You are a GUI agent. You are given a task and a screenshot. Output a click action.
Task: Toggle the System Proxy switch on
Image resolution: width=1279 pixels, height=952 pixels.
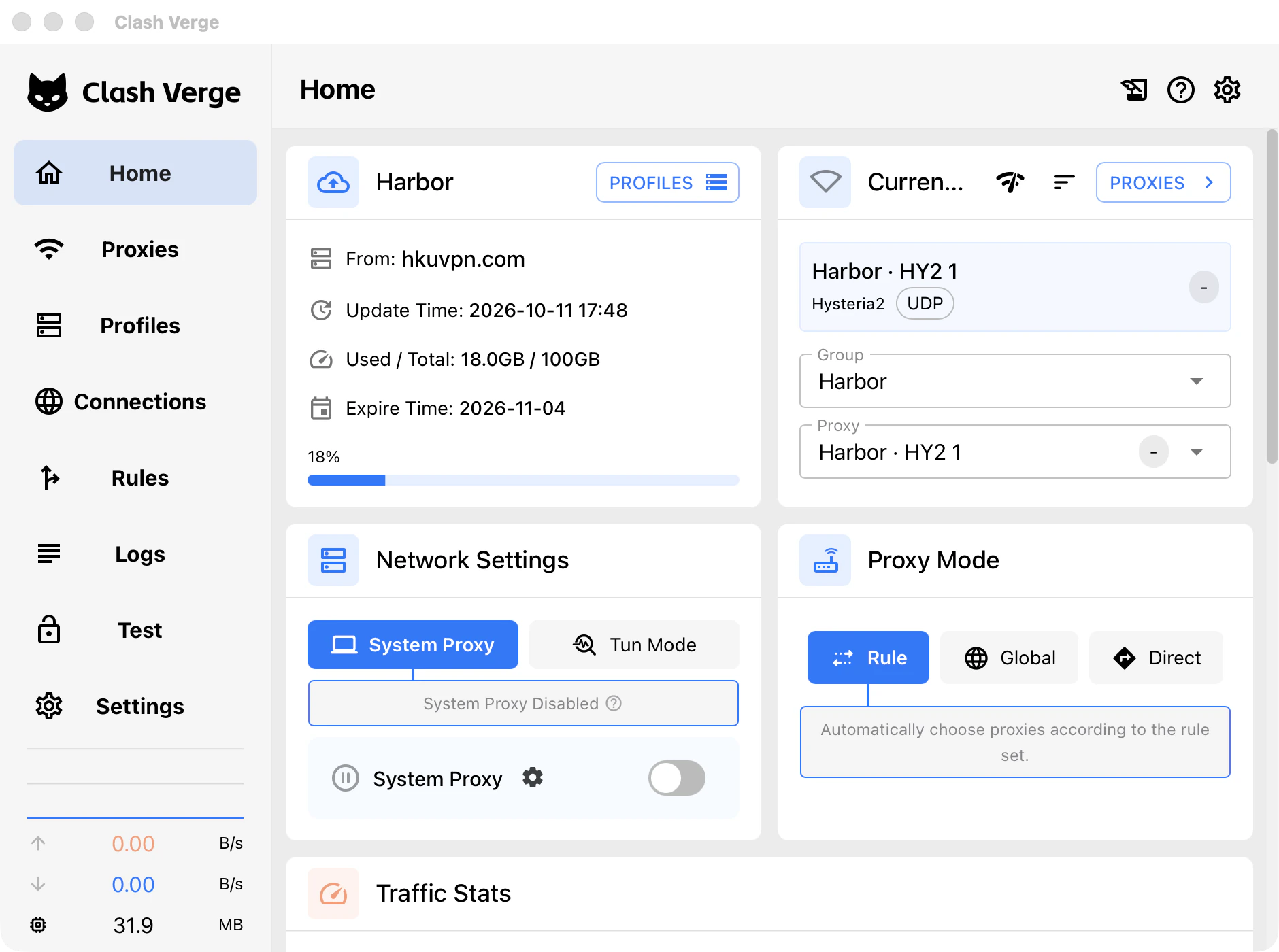677,778
